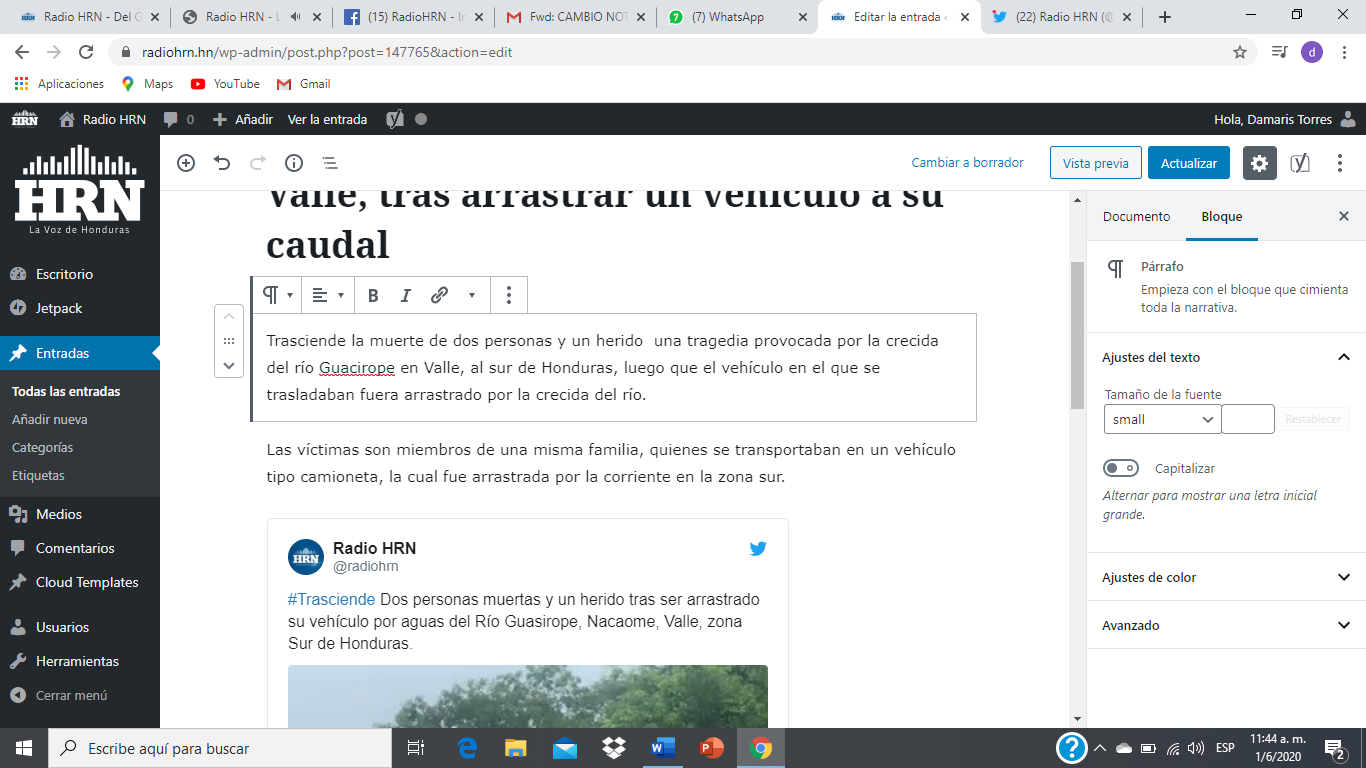Toggle bold formatting on paragraph
This screenshot has width=1366, height=768.
point(373,295)
